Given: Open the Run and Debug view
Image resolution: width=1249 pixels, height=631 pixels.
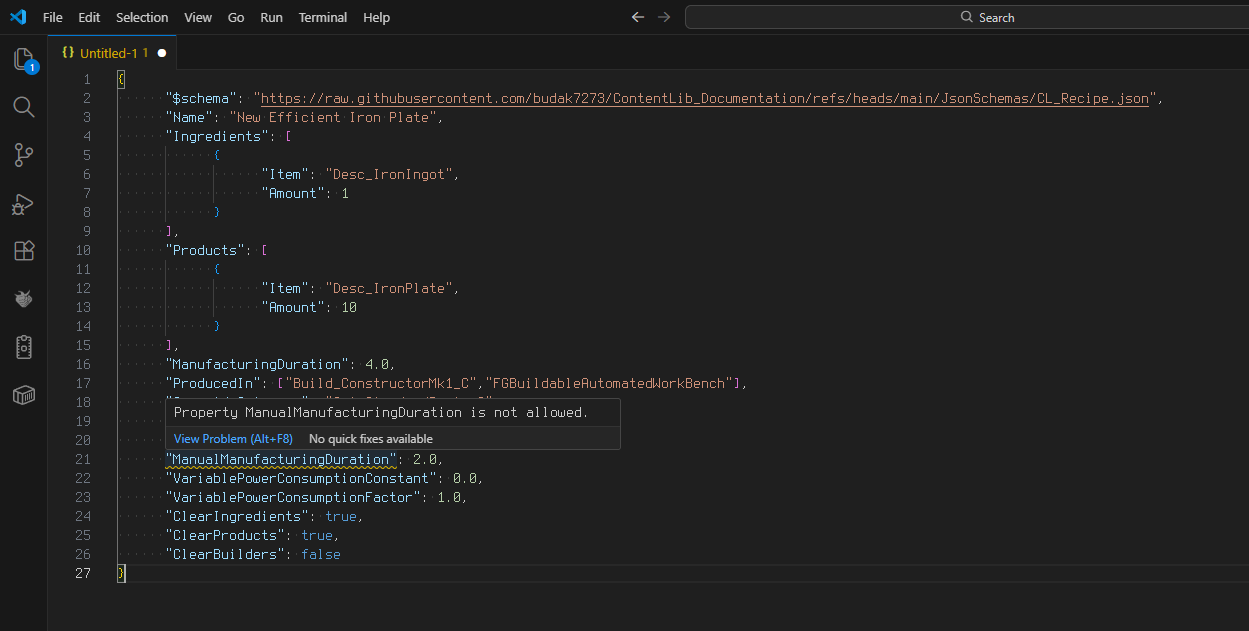Looking at the screenshot, I should [24, 203].
